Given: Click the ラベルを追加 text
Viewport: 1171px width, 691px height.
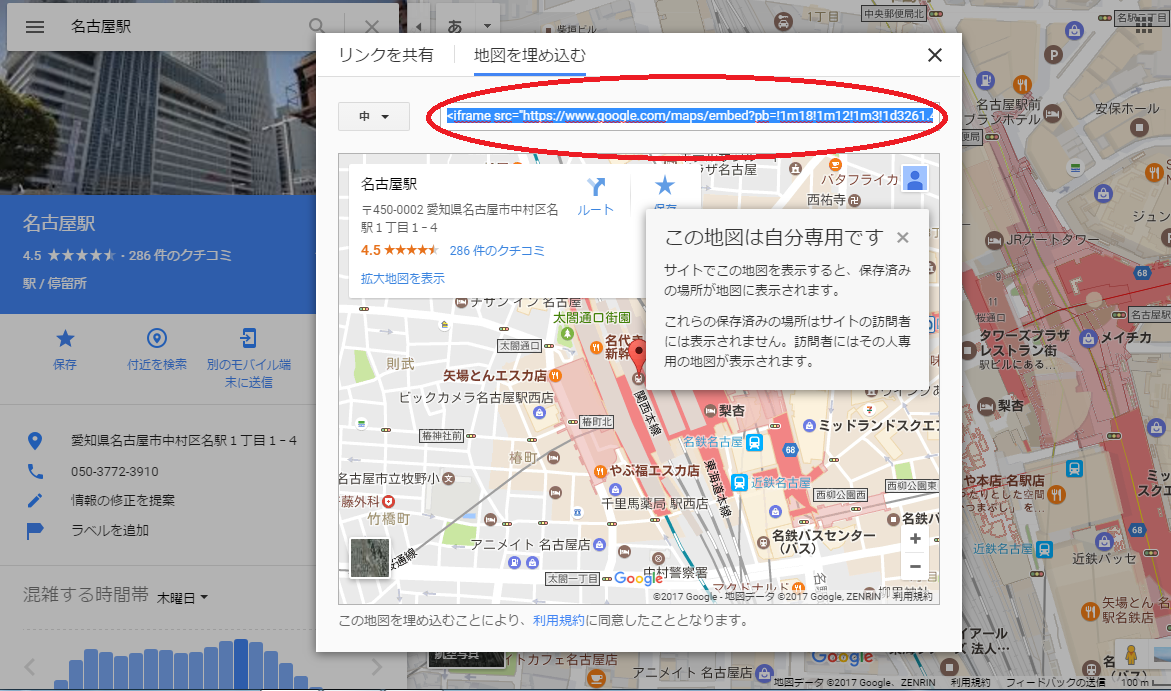Looking at the screenshot, I should [x=110, y=530].
